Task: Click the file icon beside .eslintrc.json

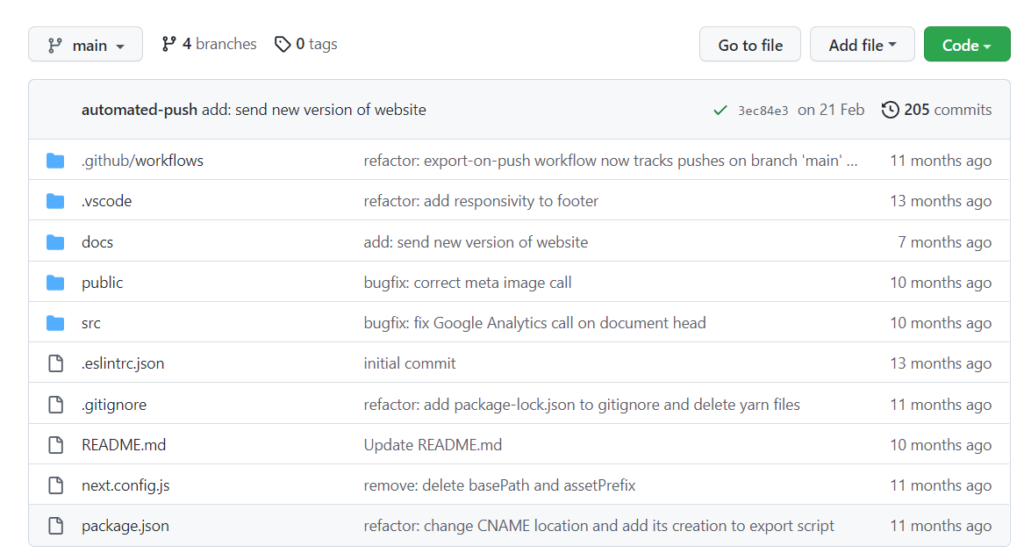Action: (x=56, y=364)
